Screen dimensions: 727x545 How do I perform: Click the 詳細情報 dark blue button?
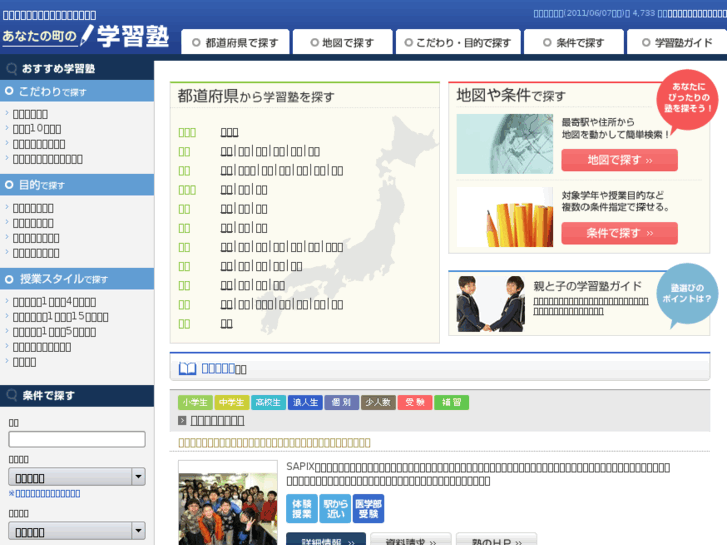(x=326, y=539)
